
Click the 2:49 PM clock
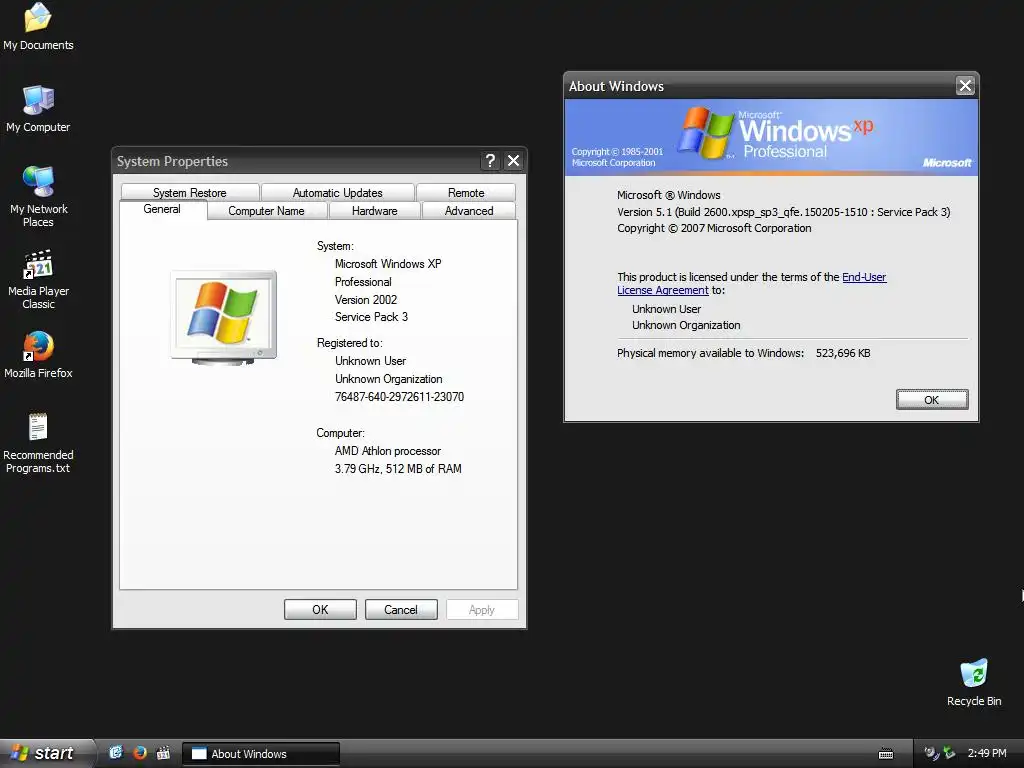click(x=987, y=753)
